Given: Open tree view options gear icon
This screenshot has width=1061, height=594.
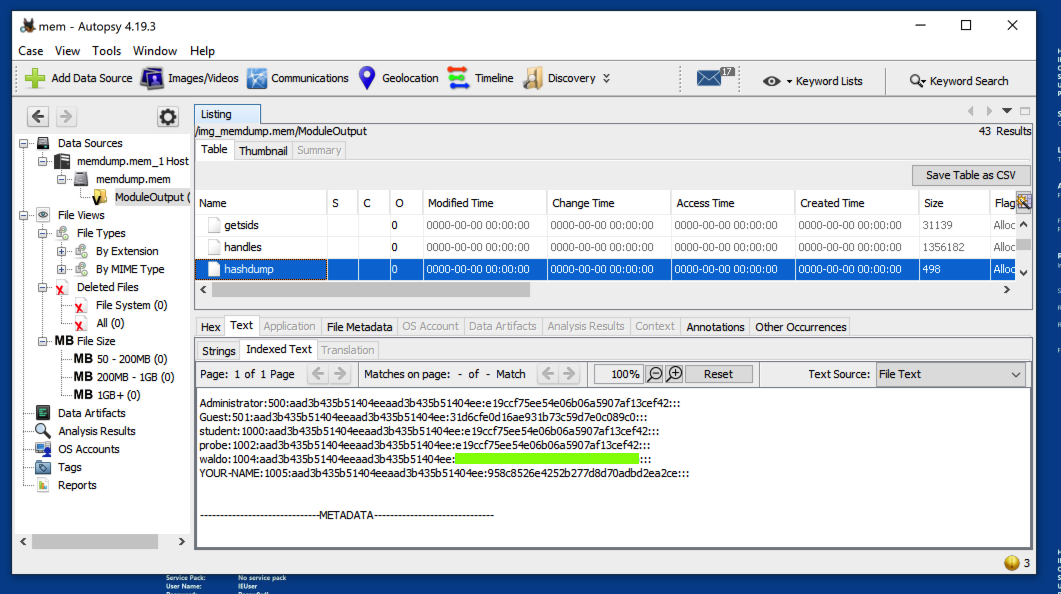Looking at the screenshot, I should (x=167, y=116).
